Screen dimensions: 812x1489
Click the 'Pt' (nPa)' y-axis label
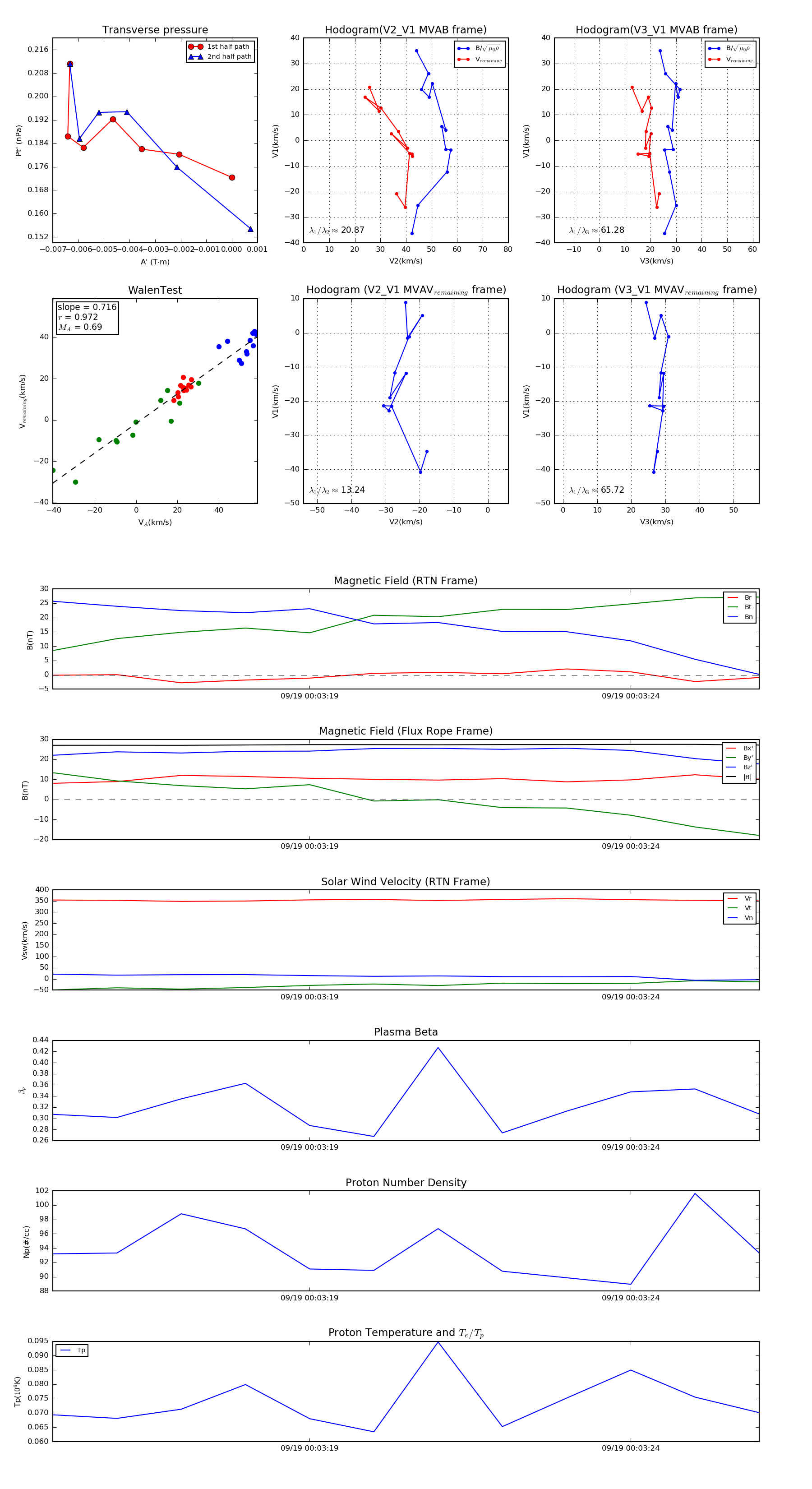click(18, 140)
